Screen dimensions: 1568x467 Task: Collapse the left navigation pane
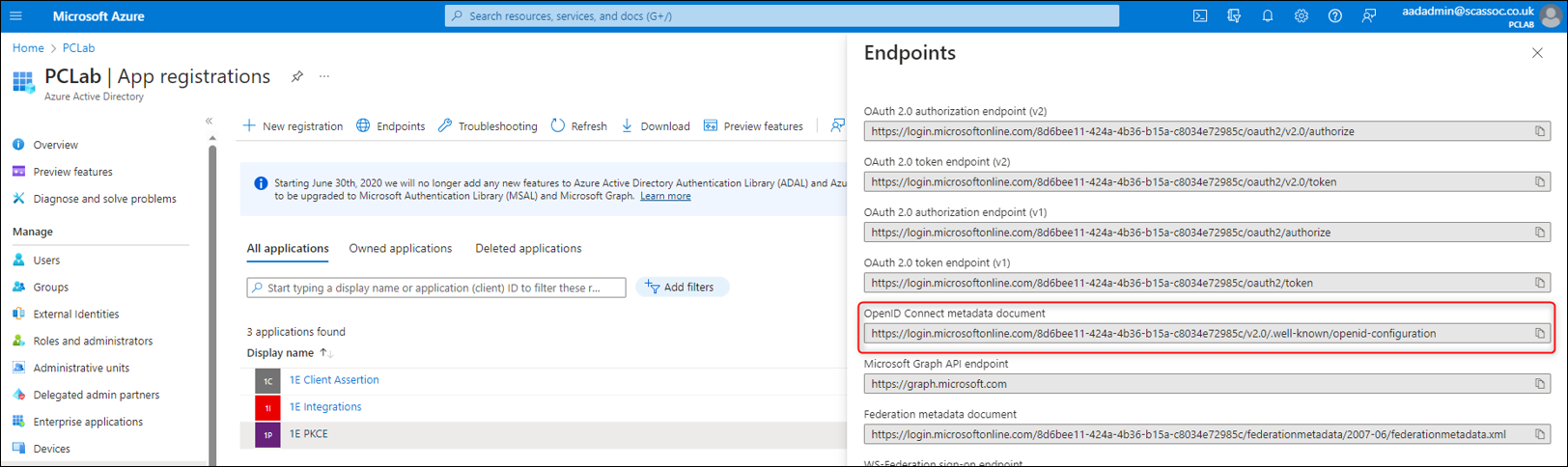point(209,121)
